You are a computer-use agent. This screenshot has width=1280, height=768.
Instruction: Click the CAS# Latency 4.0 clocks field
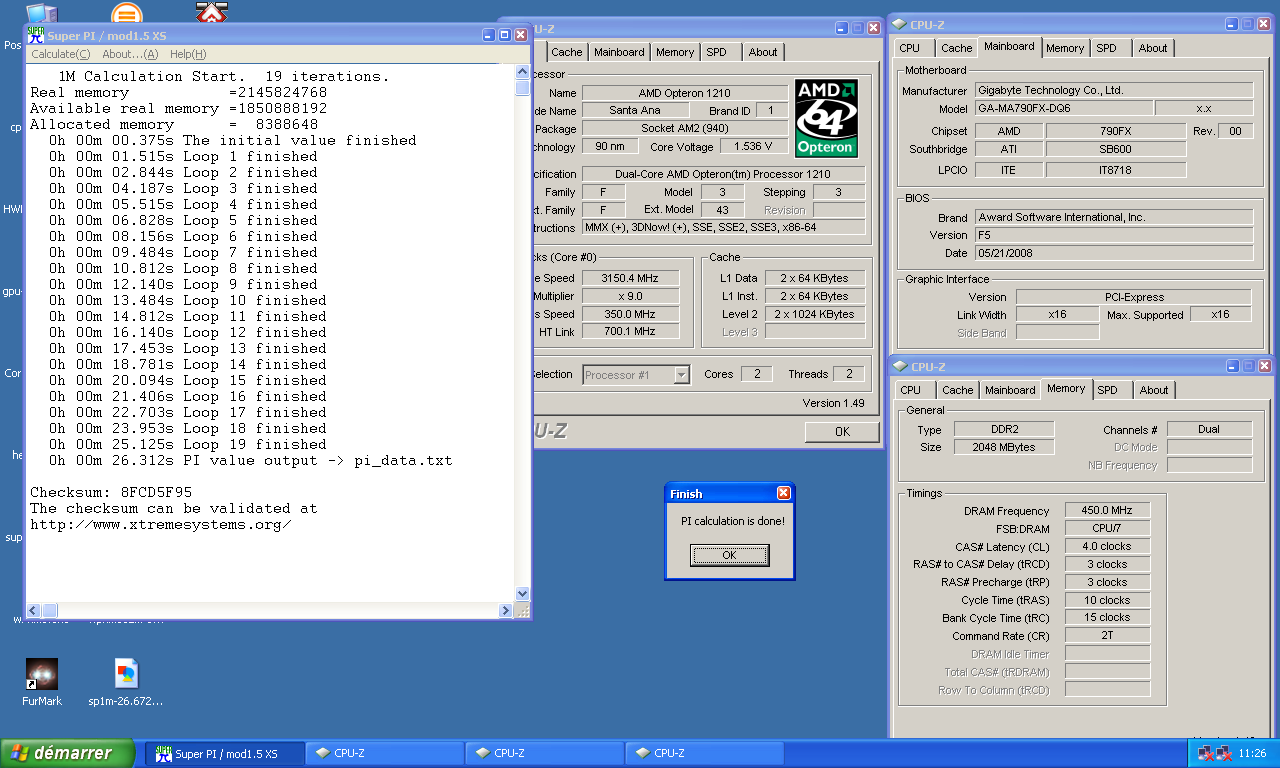coord(1107,546)
